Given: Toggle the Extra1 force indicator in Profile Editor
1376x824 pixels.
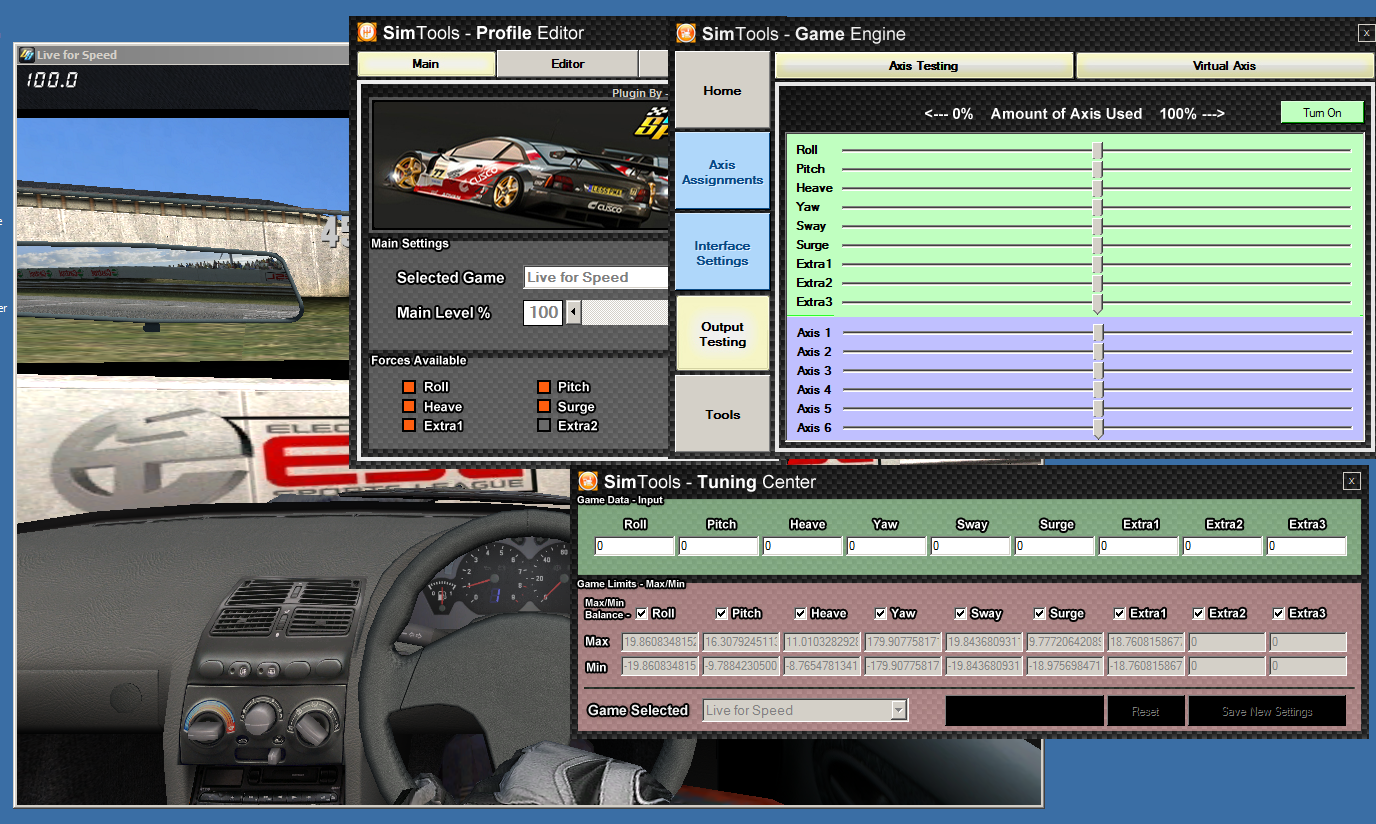Looking at the screenshot, I should click(x=408, y=425).
